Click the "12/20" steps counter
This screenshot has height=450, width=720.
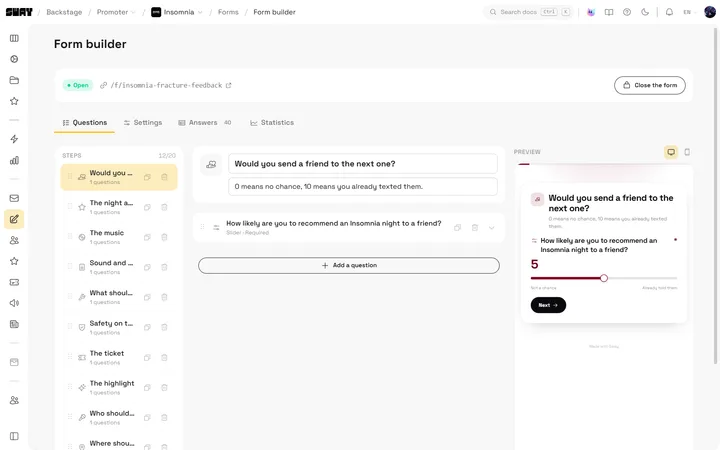pyautogui.click(x=167, y=156)
